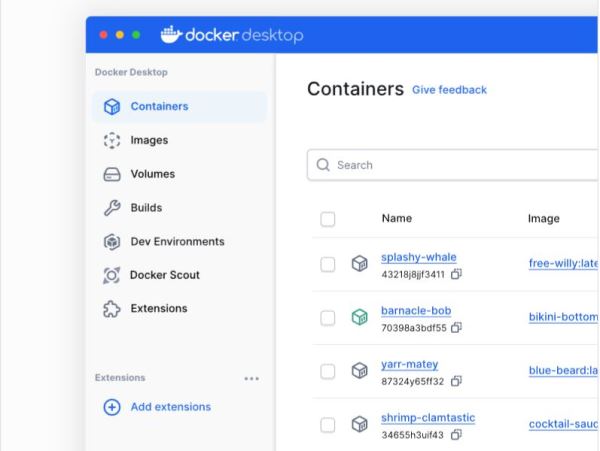Click the green barnacle-bob container icon
The height and width of the screenshot is (451, 600).
[x=359, y=318]
